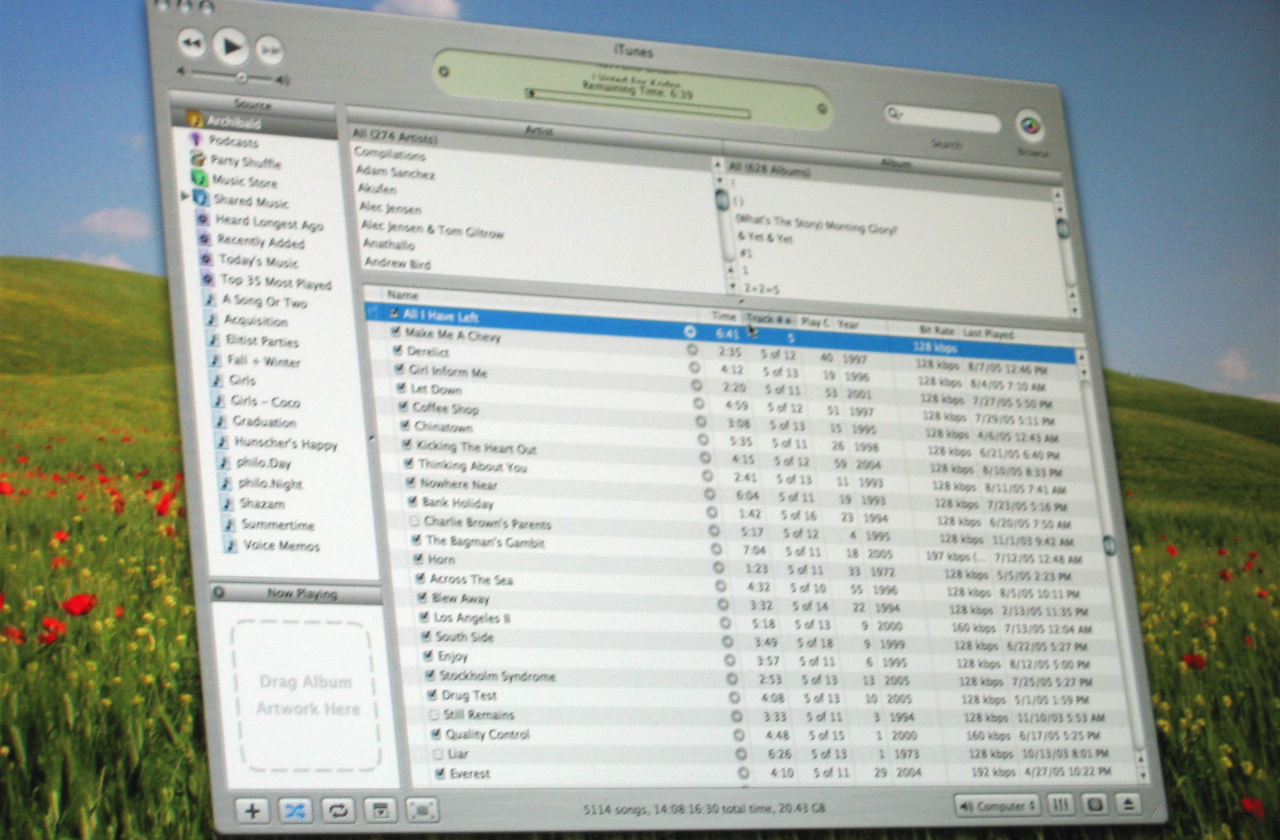1280x840 pixels.
Task: Select Andrew Bird in artist list
Action: point(398,262)
